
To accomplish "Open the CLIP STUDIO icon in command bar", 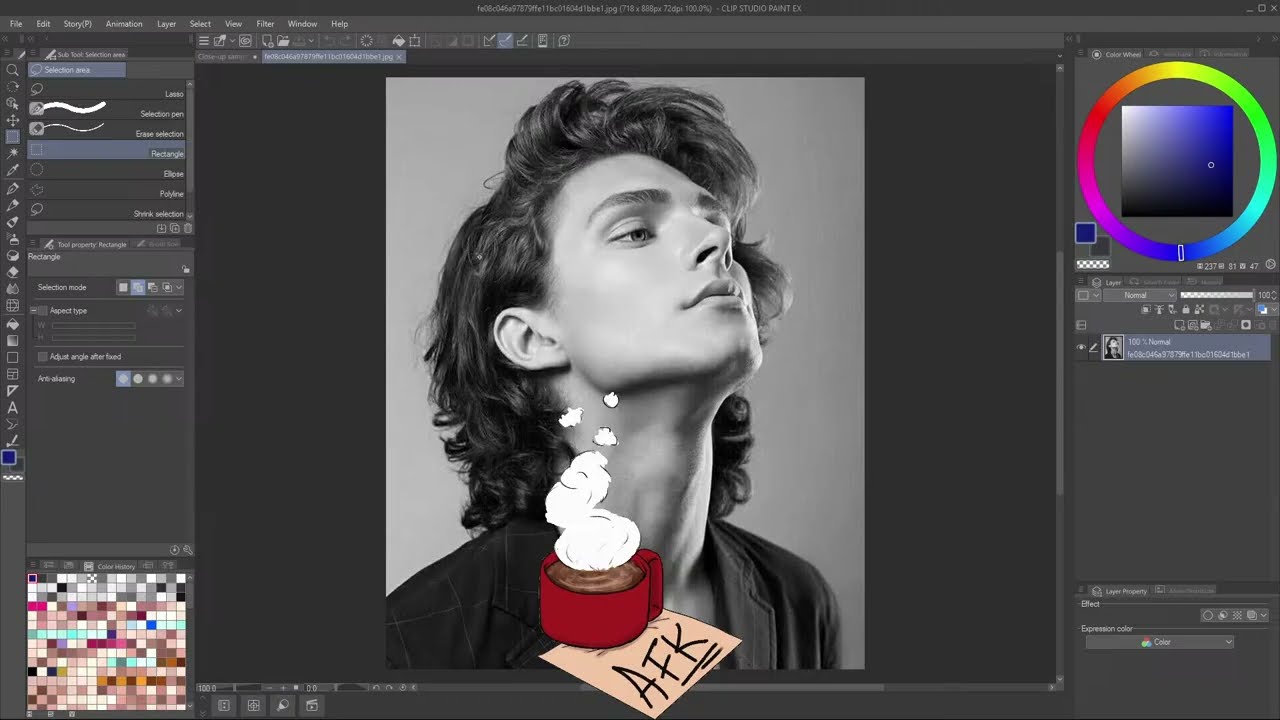I will [245, 41].
